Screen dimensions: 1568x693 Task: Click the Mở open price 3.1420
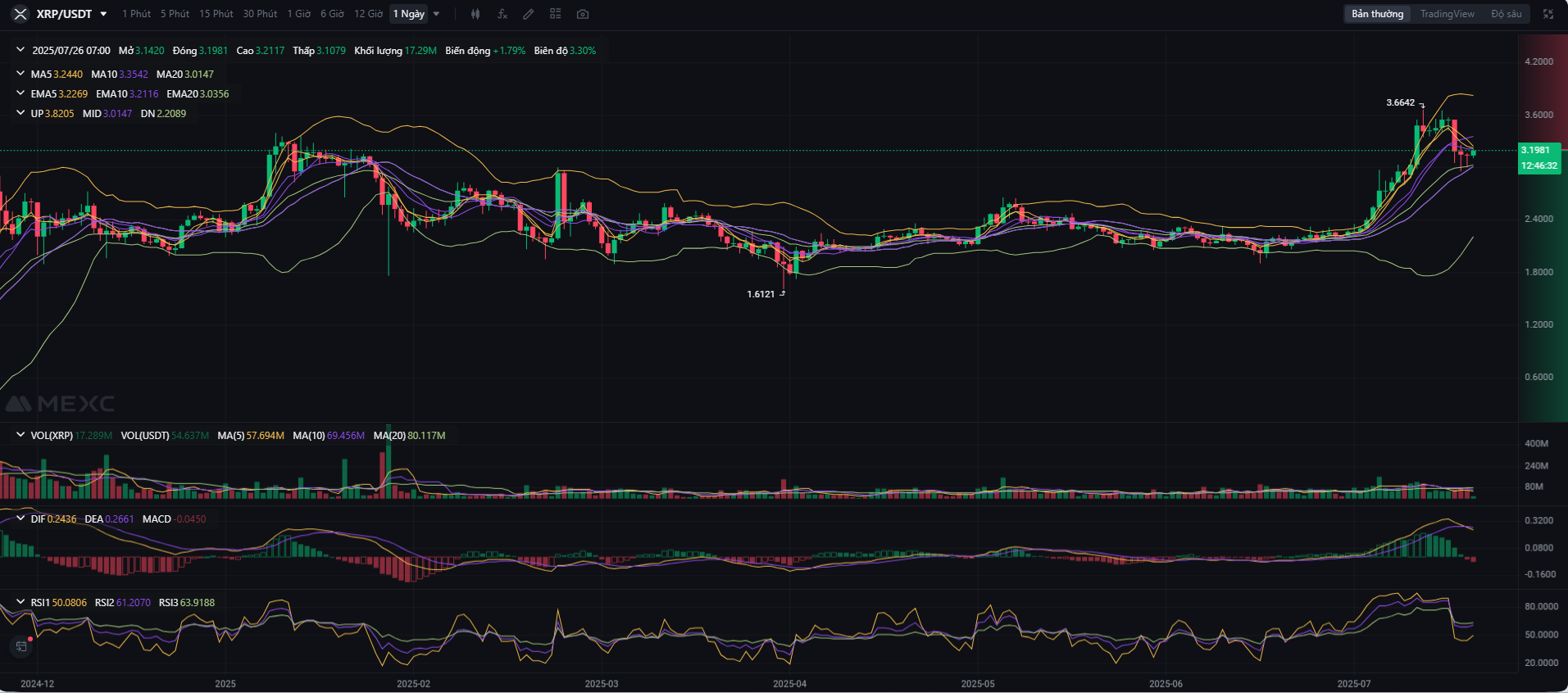pyautogui.click(x=150, y=50)
